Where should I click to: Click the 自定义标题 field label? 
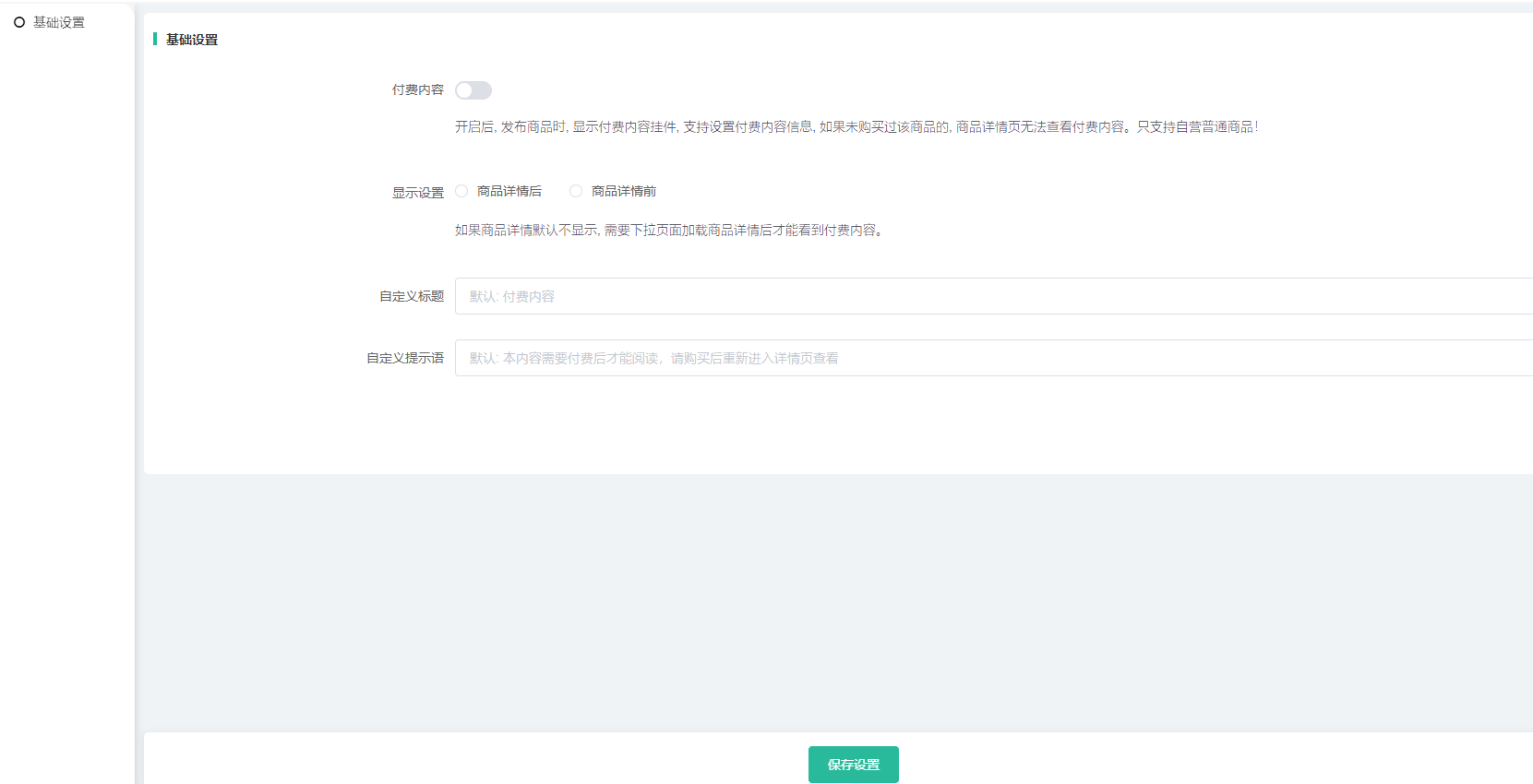pyautogui.click(x=411, y=296)
